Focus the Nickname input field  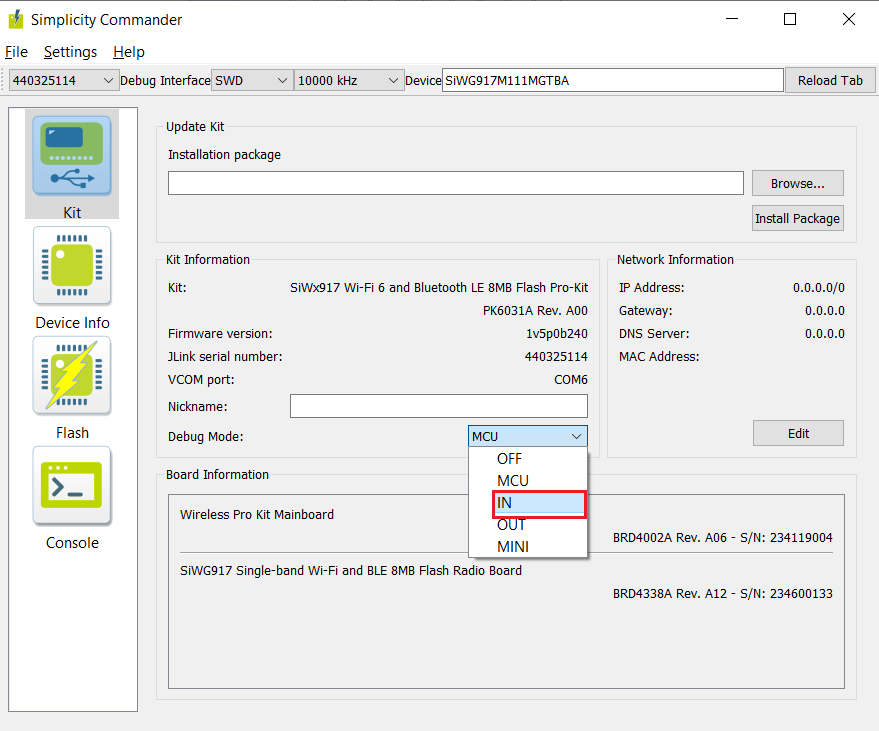439,406
